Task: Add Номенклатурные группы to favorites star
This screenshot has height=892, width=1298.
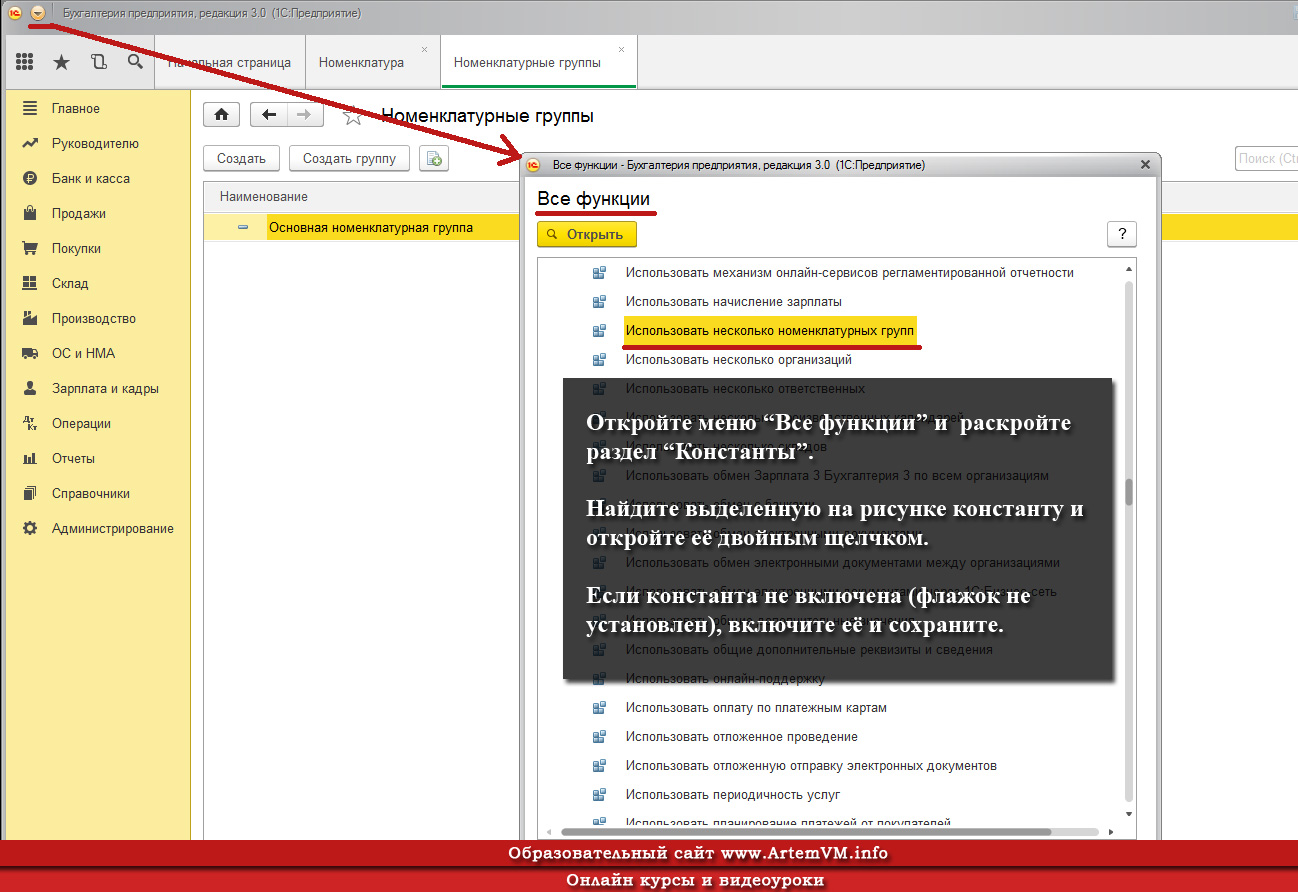Action: pos(352,117)
